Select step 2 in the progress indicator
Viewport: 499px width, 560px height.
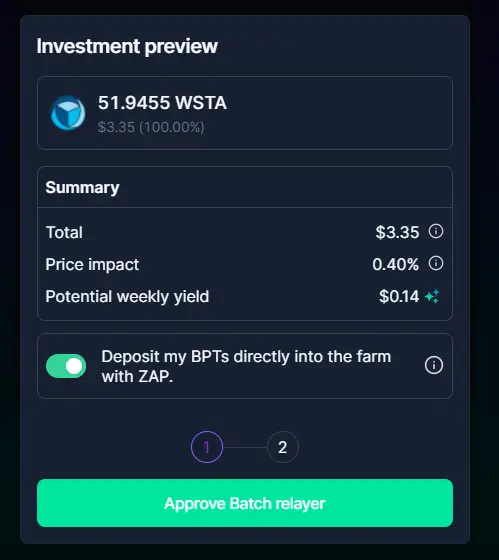[x=283, y=447]
